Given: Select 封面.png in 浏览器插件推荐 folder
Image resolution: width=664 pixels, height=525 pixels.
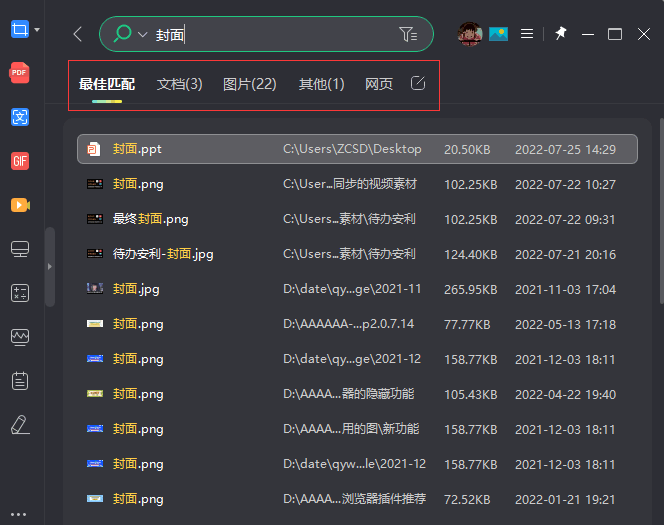Looking at the screenshot, I should pyautogui.click(x=357, y=499).
